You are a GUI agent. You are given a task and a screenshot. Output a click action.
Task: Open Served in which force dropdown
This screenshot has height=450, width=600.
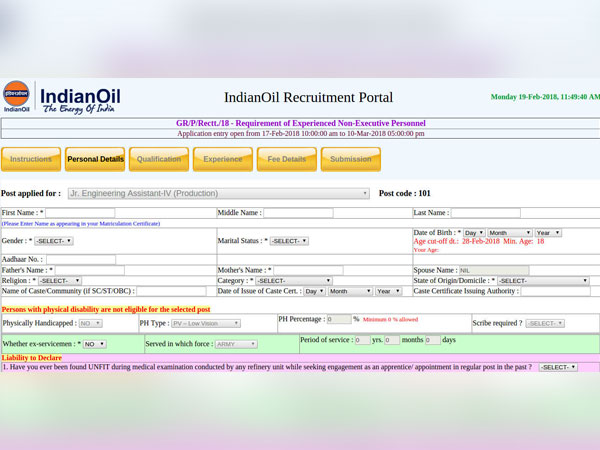click(x=236, y=344)
